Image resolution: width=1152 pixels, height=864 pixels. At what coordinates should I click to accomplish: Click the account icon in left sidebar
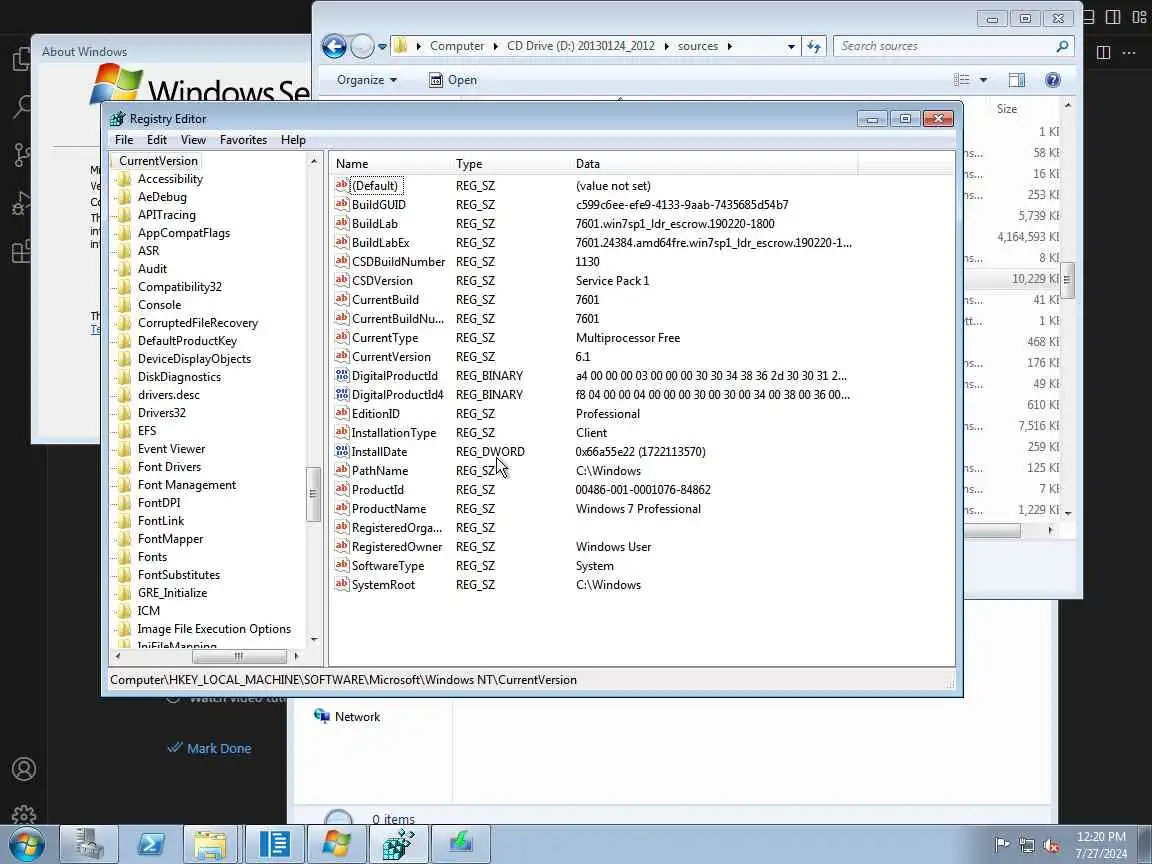(24, 769)
